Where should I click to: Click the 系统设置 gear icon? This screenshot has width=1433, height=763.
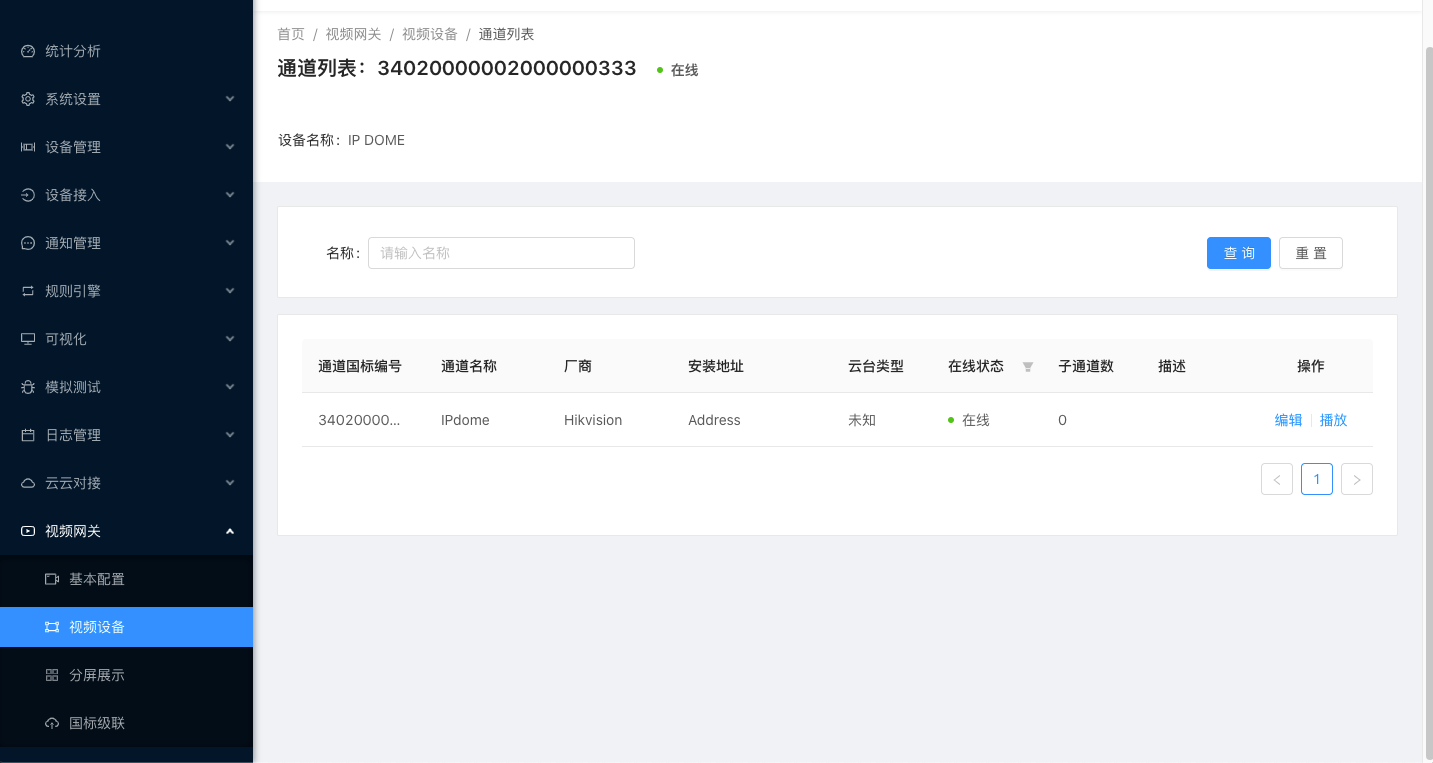[28, 99]
